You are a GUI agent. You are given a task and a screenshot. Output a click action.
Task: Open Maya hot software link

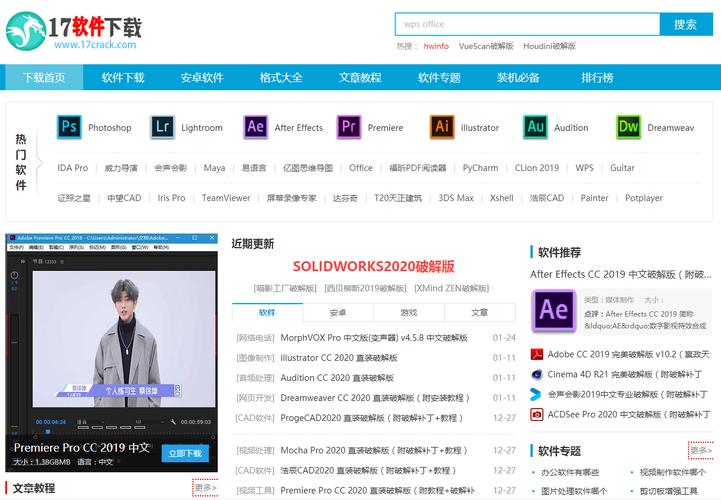point(214,168)
